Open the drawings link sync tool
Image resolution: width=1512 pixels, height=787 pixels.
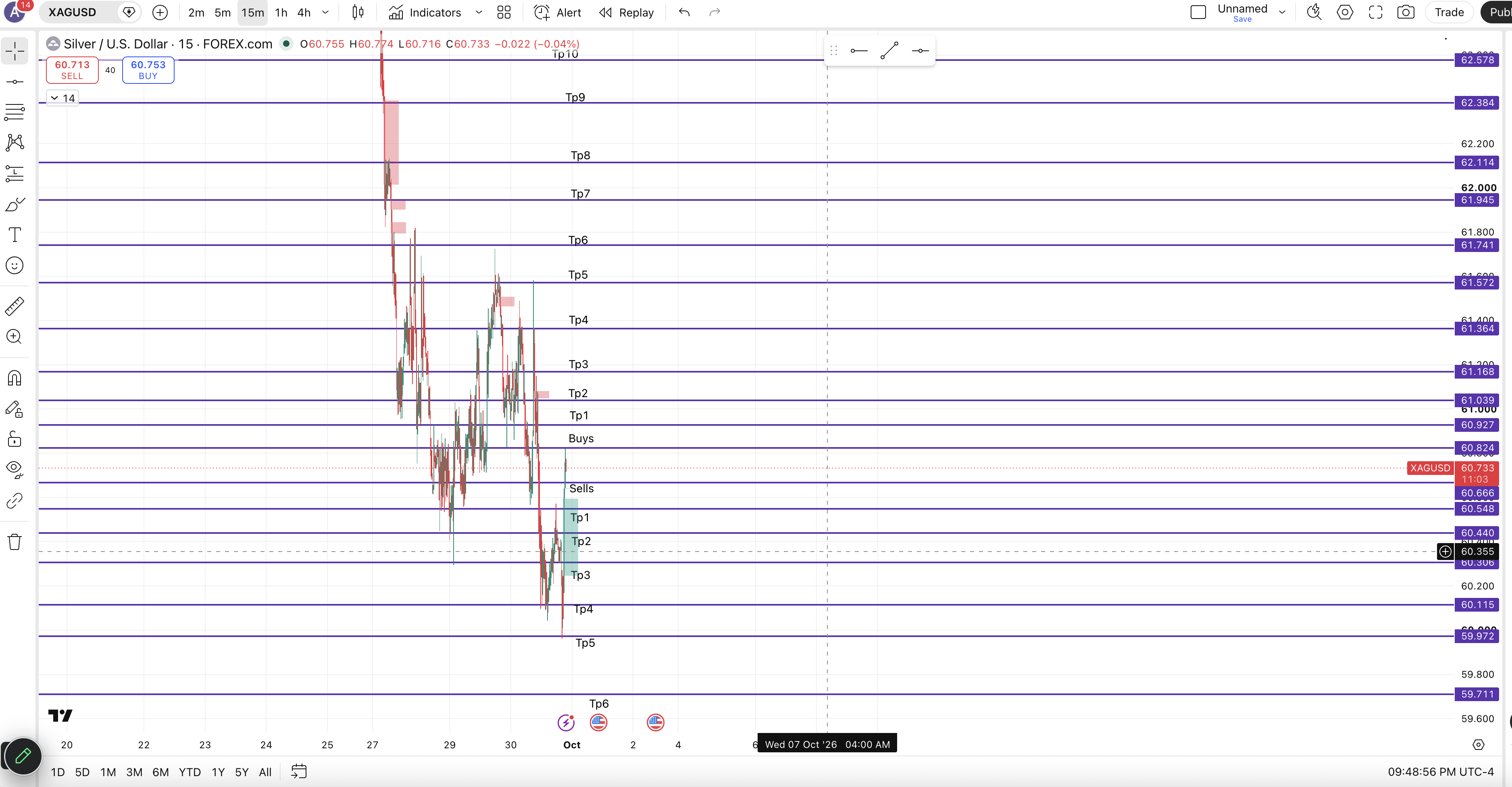15,500
